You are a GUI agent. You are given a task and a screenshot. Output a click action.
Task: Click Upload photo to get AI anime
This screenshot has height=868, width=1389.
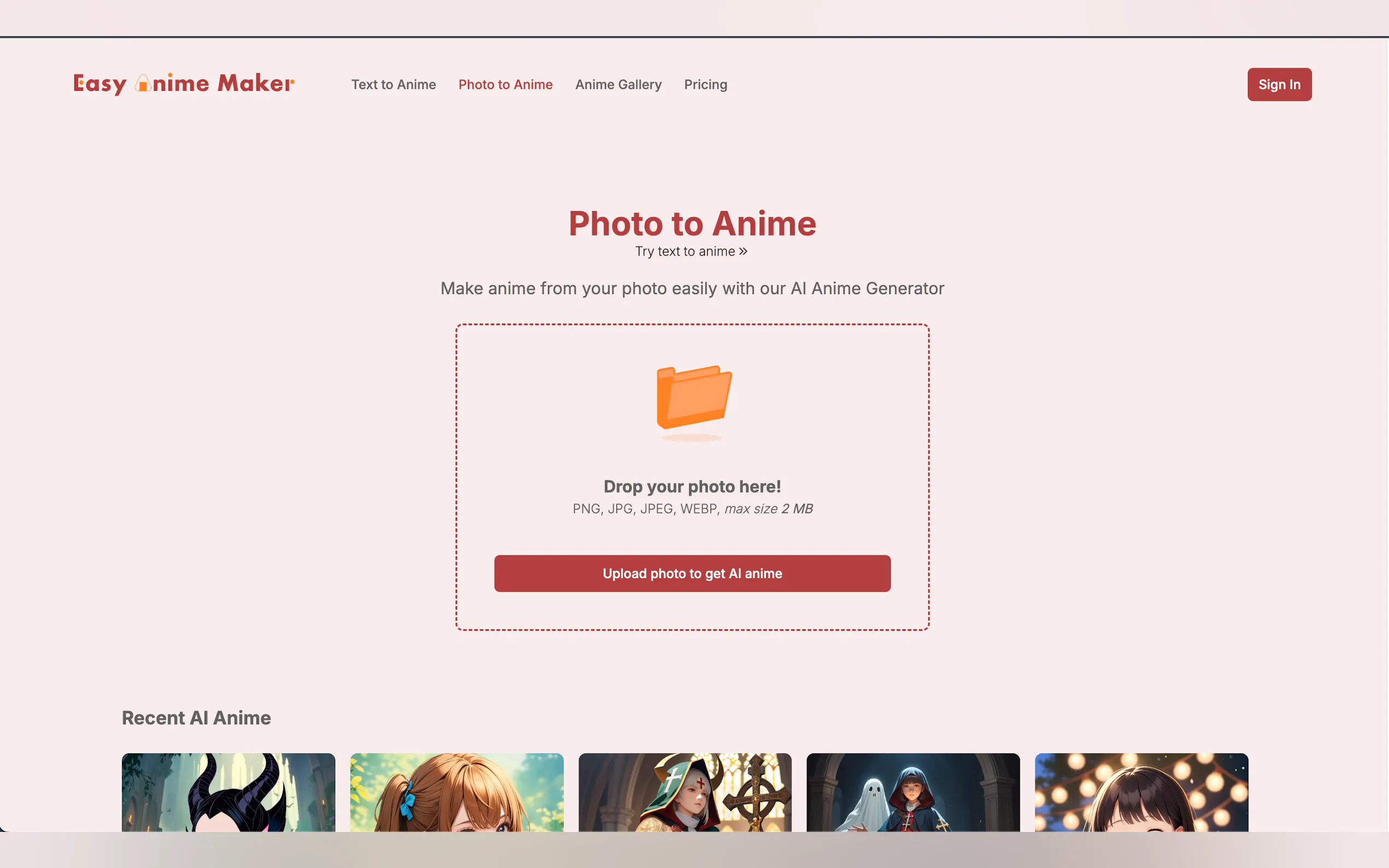pyautogui.click(x=692, y=573)
